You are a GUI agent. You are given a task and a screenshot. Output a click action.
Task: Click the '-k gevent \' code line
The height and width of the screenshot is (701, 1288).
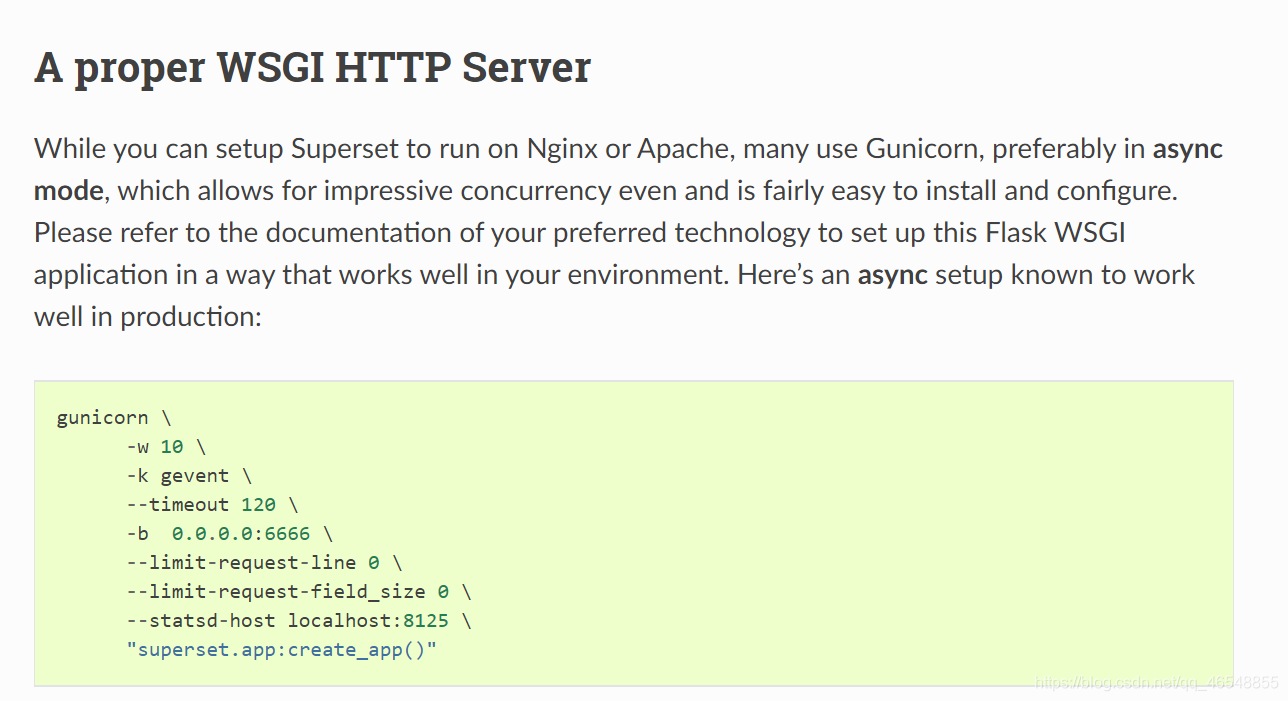[x=189, y=476]
